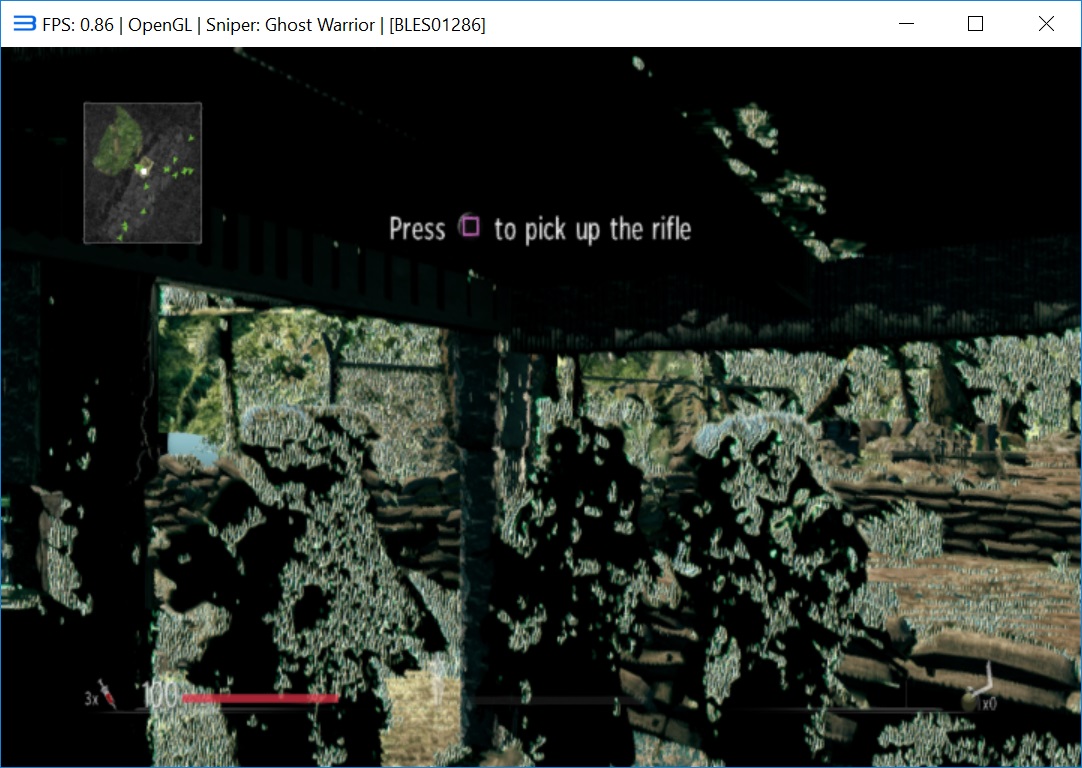Click the x0 ammo counter
This screenshot has height=768, width=1082.
coord(988,704)
